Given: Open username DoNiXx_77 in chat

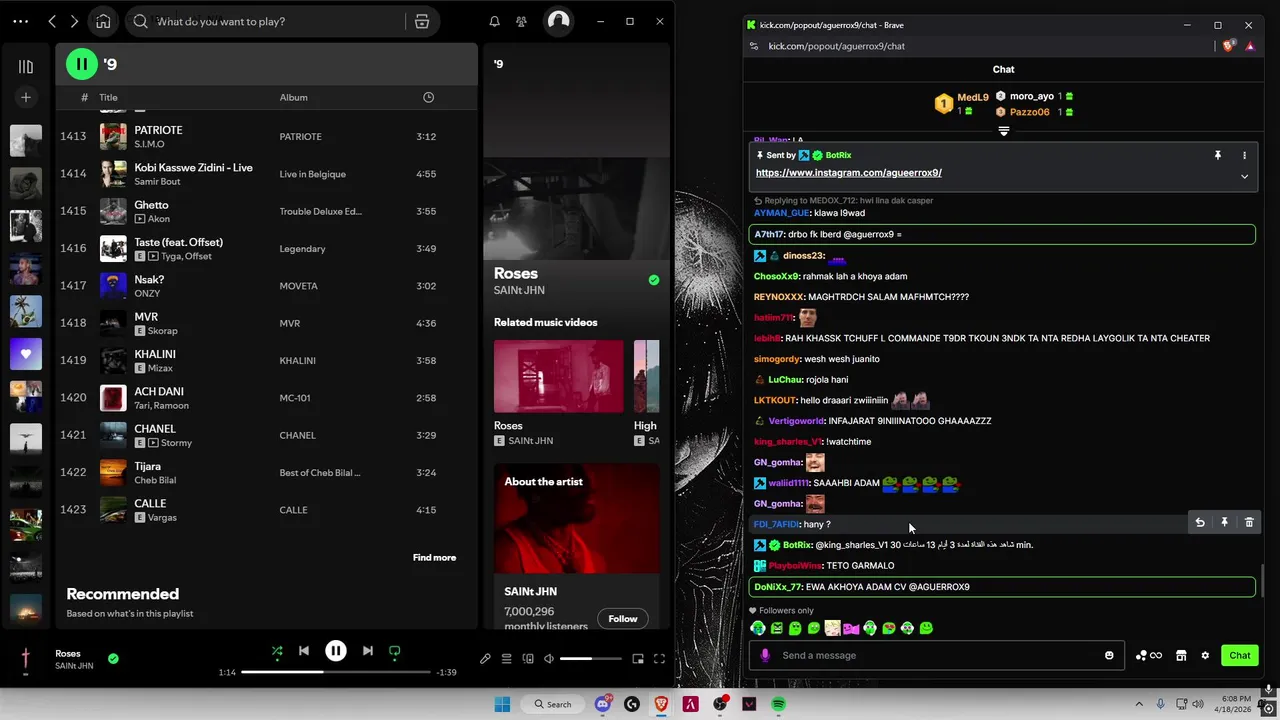Looking at the screenshot, I should point(778,587).
